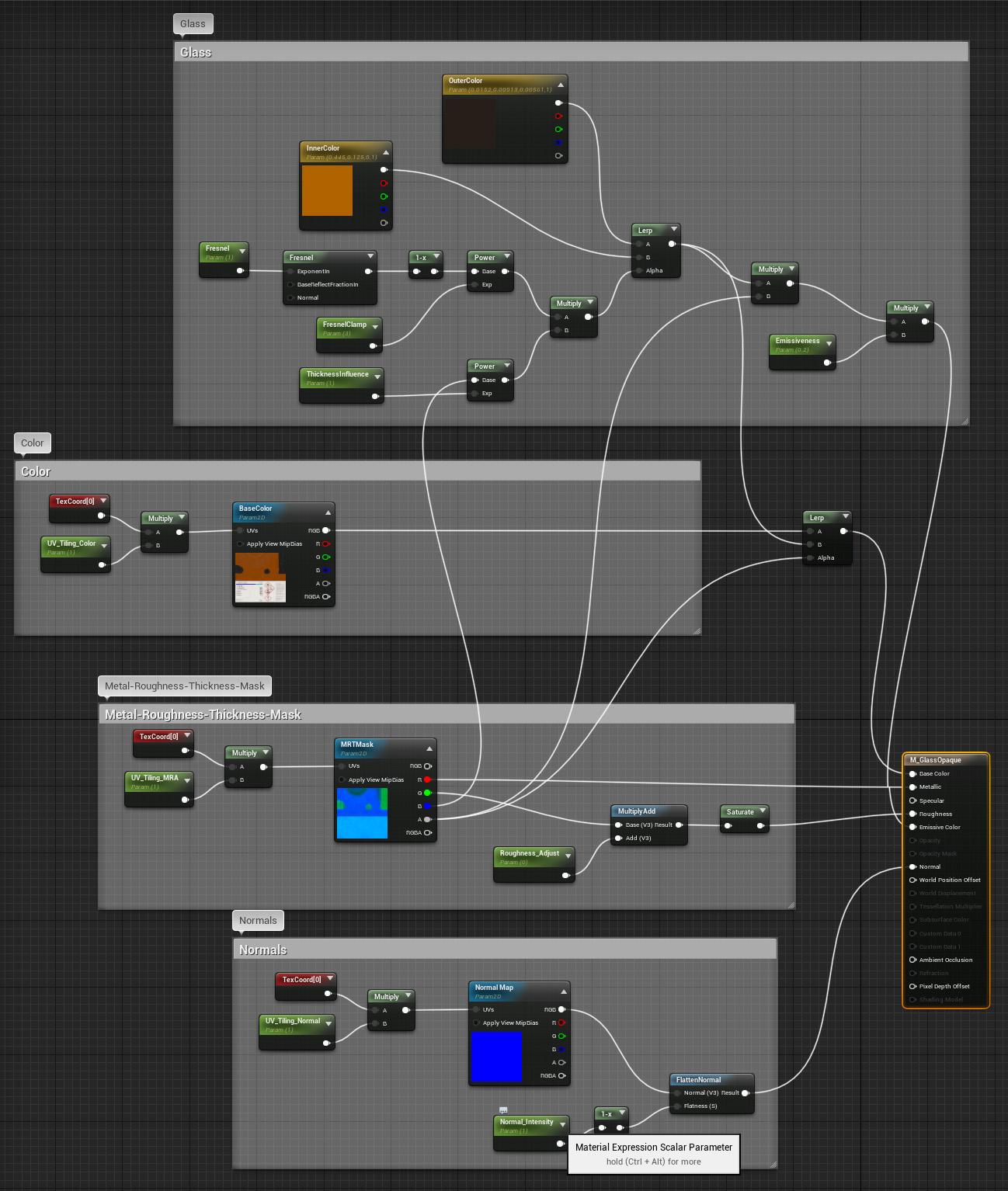Click the green G output pin of BaseColor
The width and height of the screenshot is (1008, 1191).
[x=325, y=557]
